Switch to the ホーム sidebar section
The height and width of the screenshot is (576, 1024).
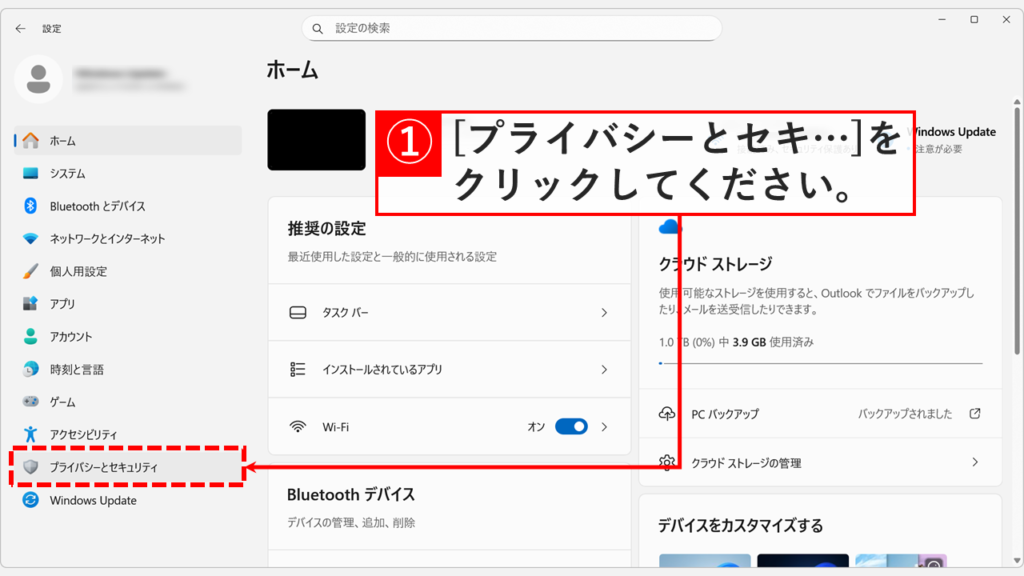(30, 141)
